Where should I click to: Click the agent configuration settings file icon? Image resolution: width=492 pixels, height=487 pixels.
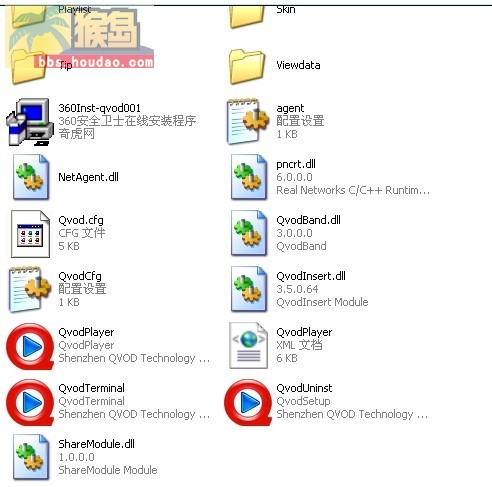coord(248,122)
